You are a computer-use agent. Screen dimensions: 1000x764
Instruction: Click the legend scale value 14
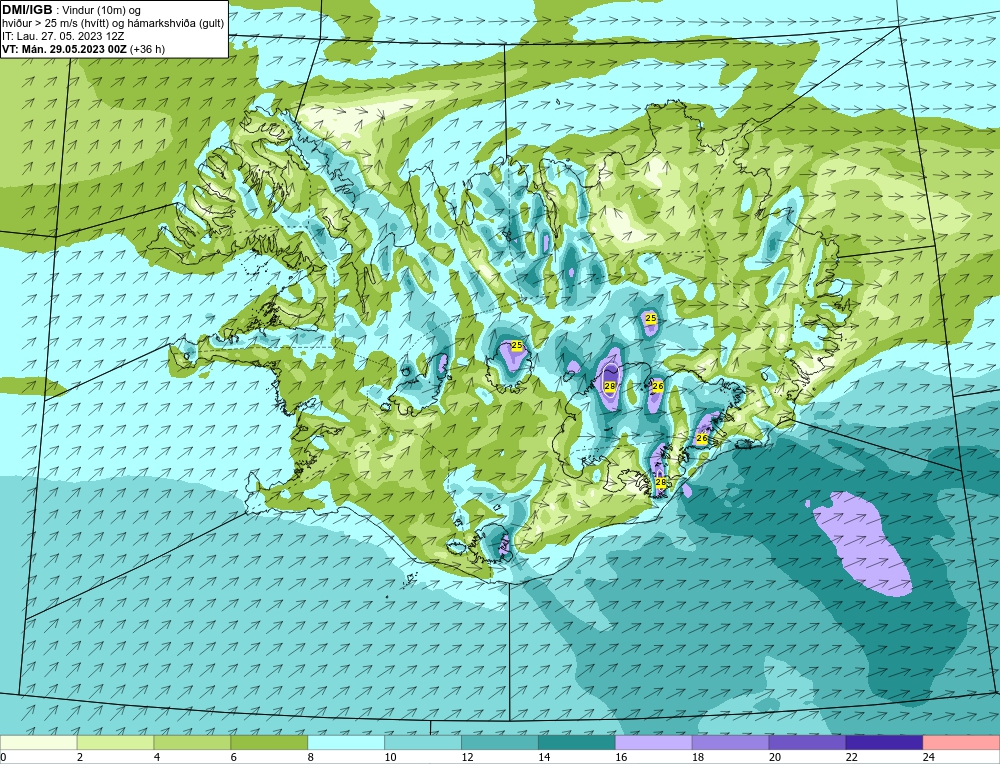[x=544, y=757]
